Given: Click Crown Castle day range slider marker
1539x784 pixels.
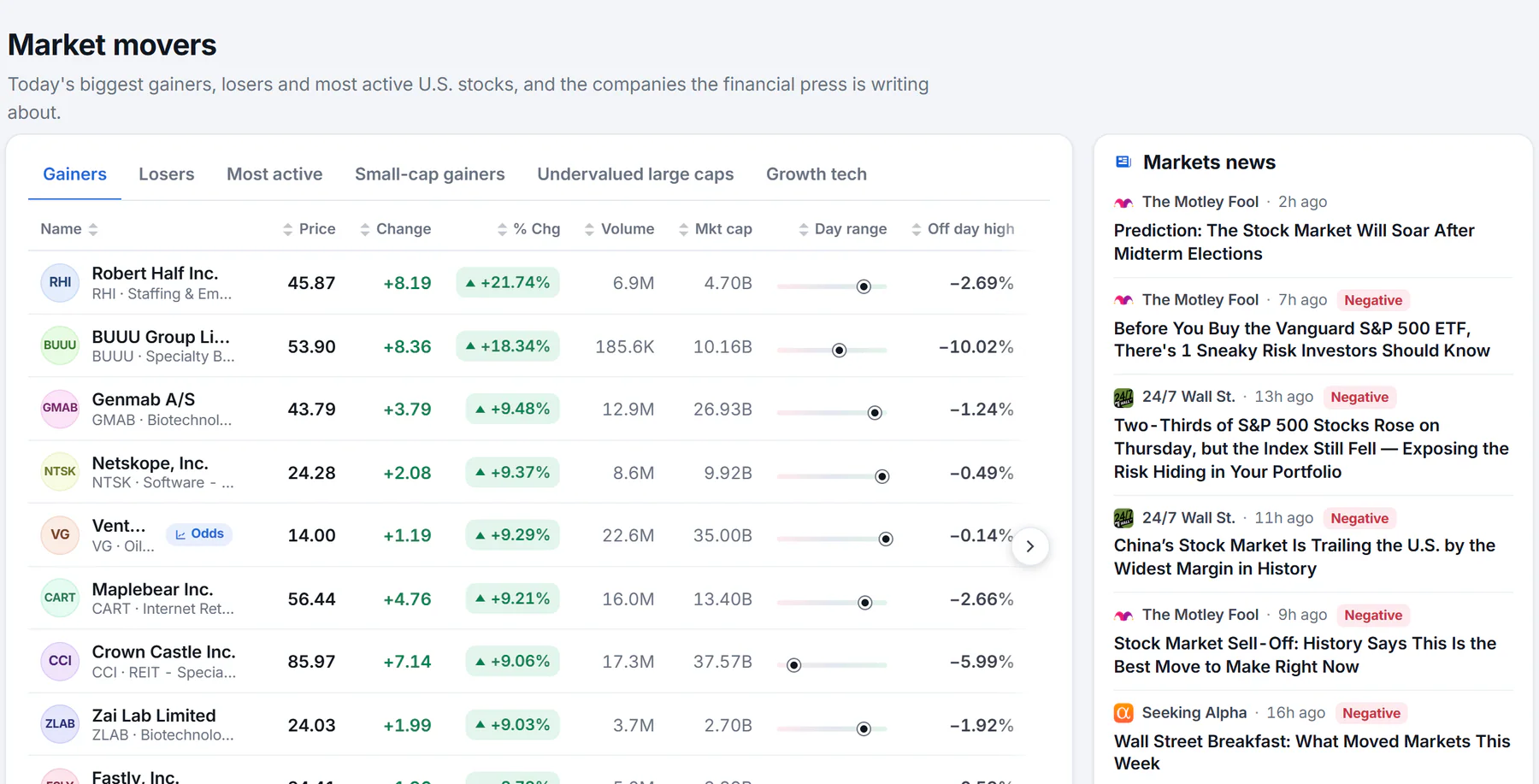Looking at the screenshot, I should point(793,665).
